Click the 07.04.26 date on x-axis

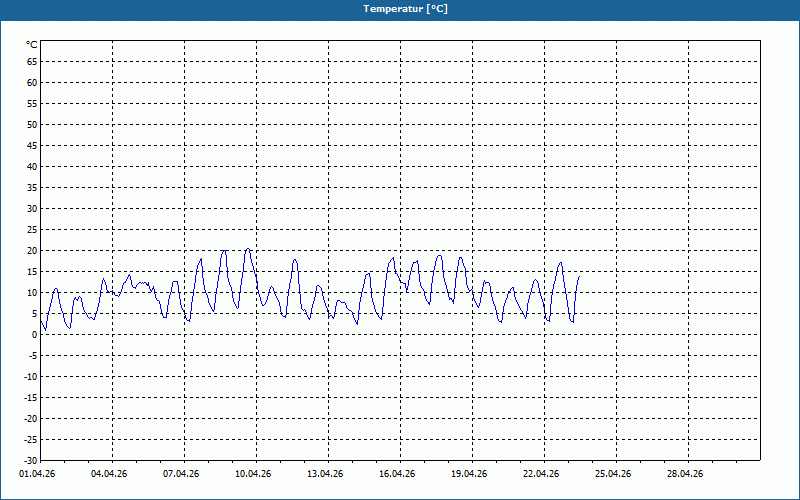[x=181, y=474]
